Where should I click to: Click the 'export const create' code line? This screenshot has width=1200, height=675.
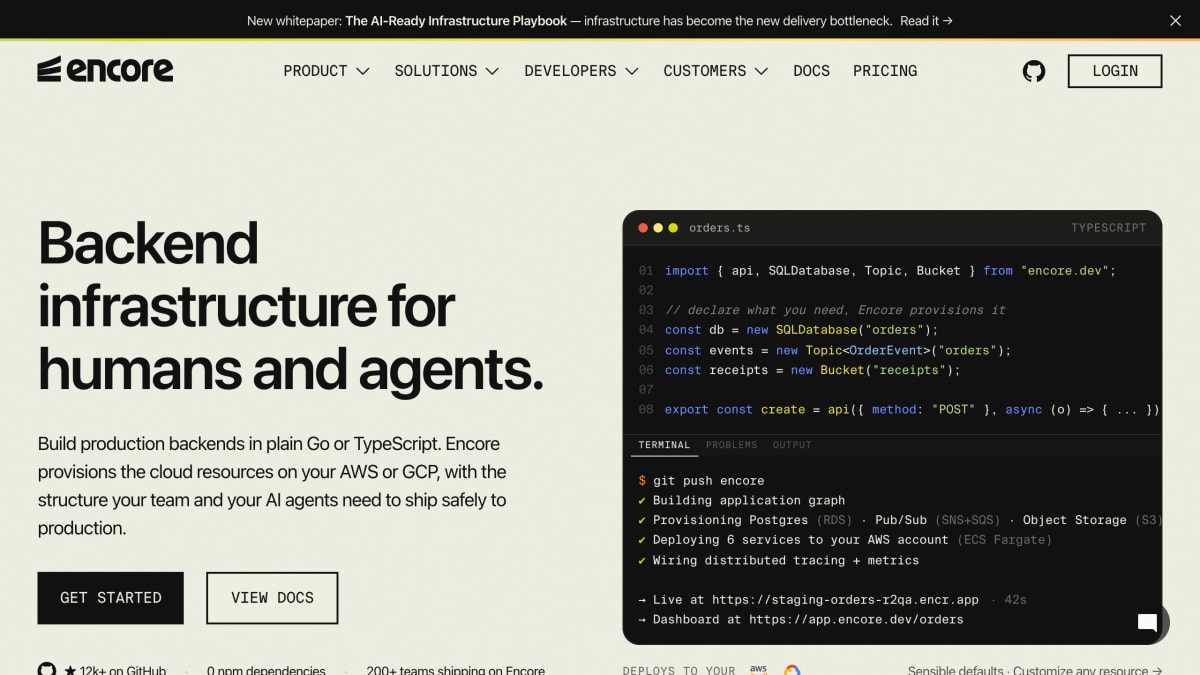(x=912, y=410)
